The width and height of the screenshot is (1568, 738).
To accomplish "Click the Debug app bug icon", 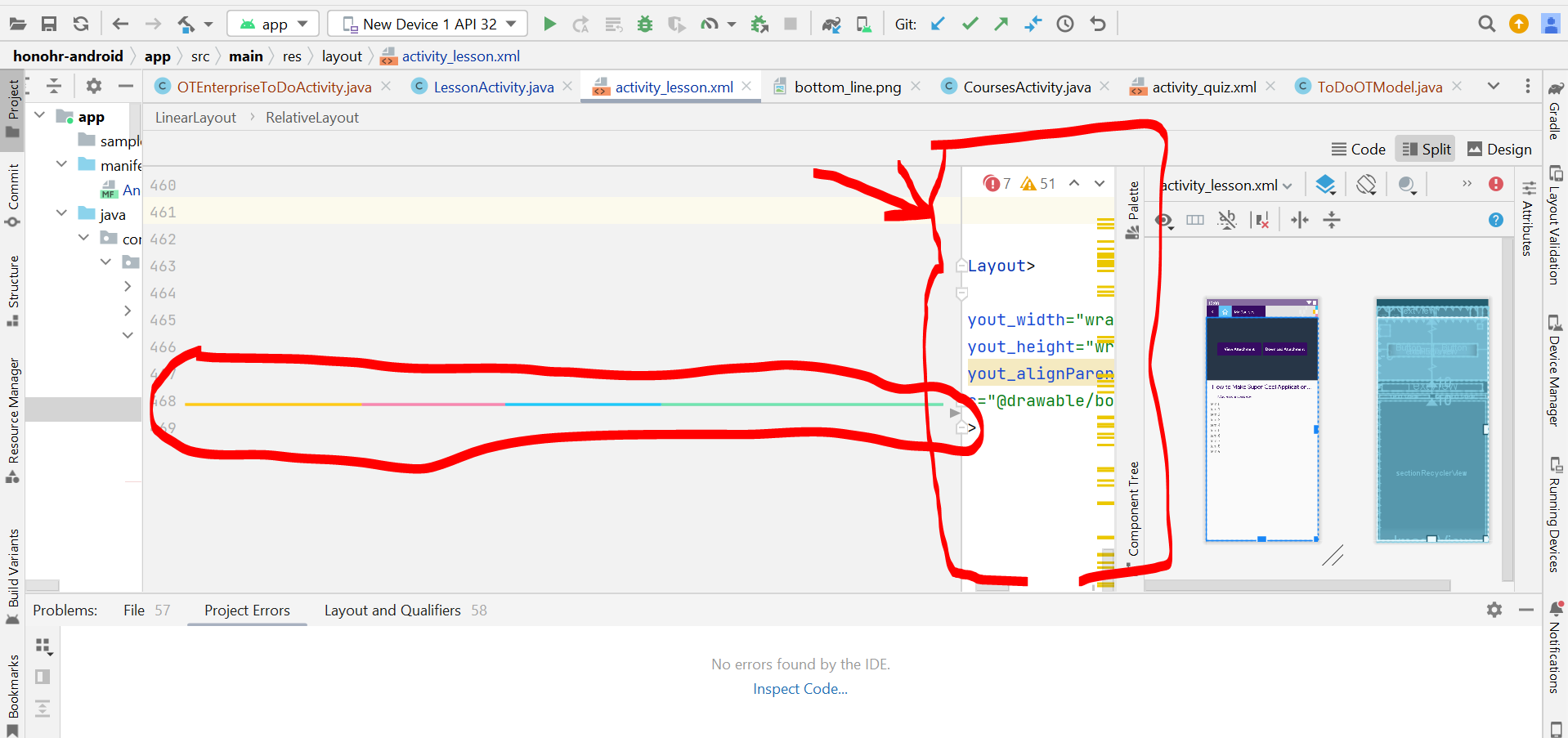I will pos(645,25).
